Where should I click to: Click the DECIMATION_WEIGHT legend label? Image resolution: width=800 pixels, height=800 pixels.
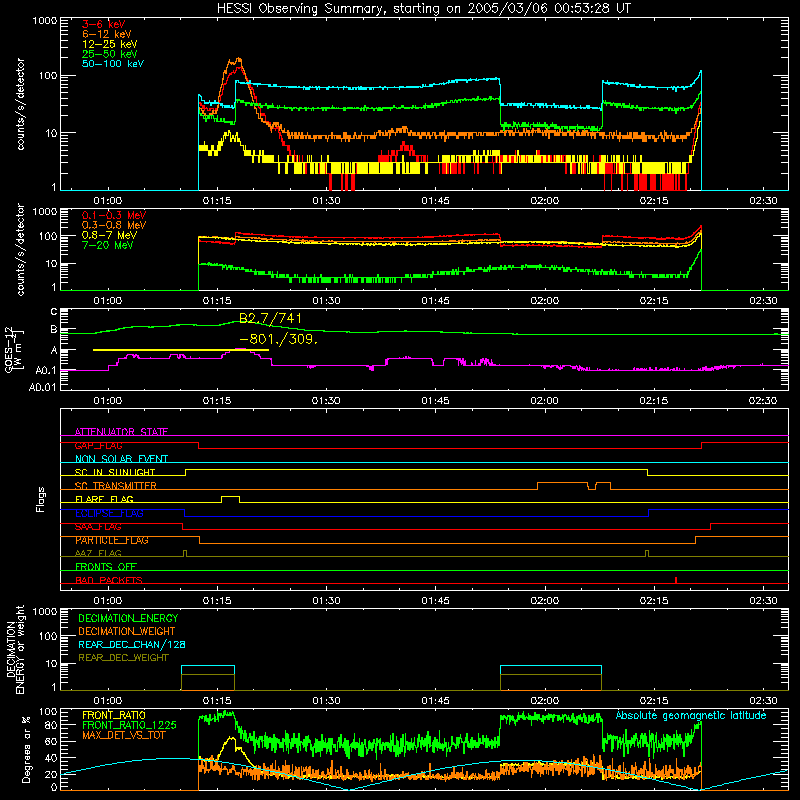tap(127, 631)
